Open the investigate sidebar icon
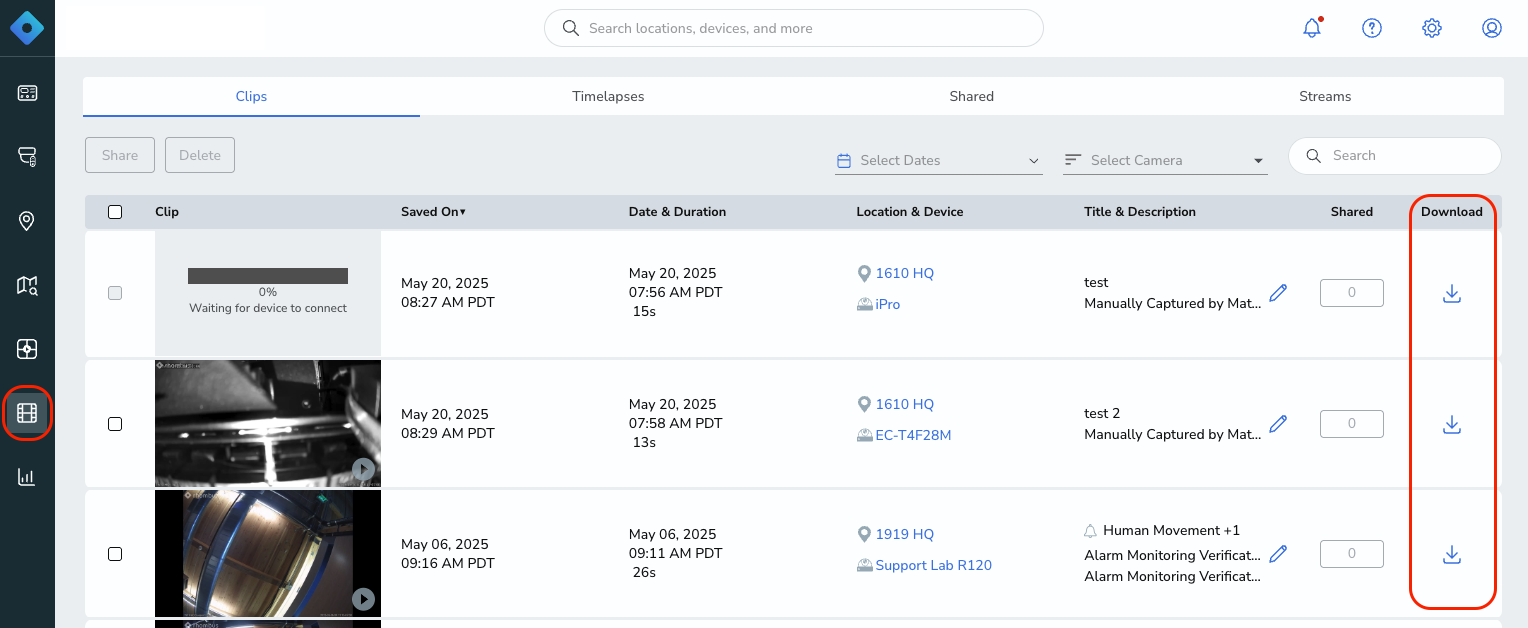1528x628 pixels. 27,349
